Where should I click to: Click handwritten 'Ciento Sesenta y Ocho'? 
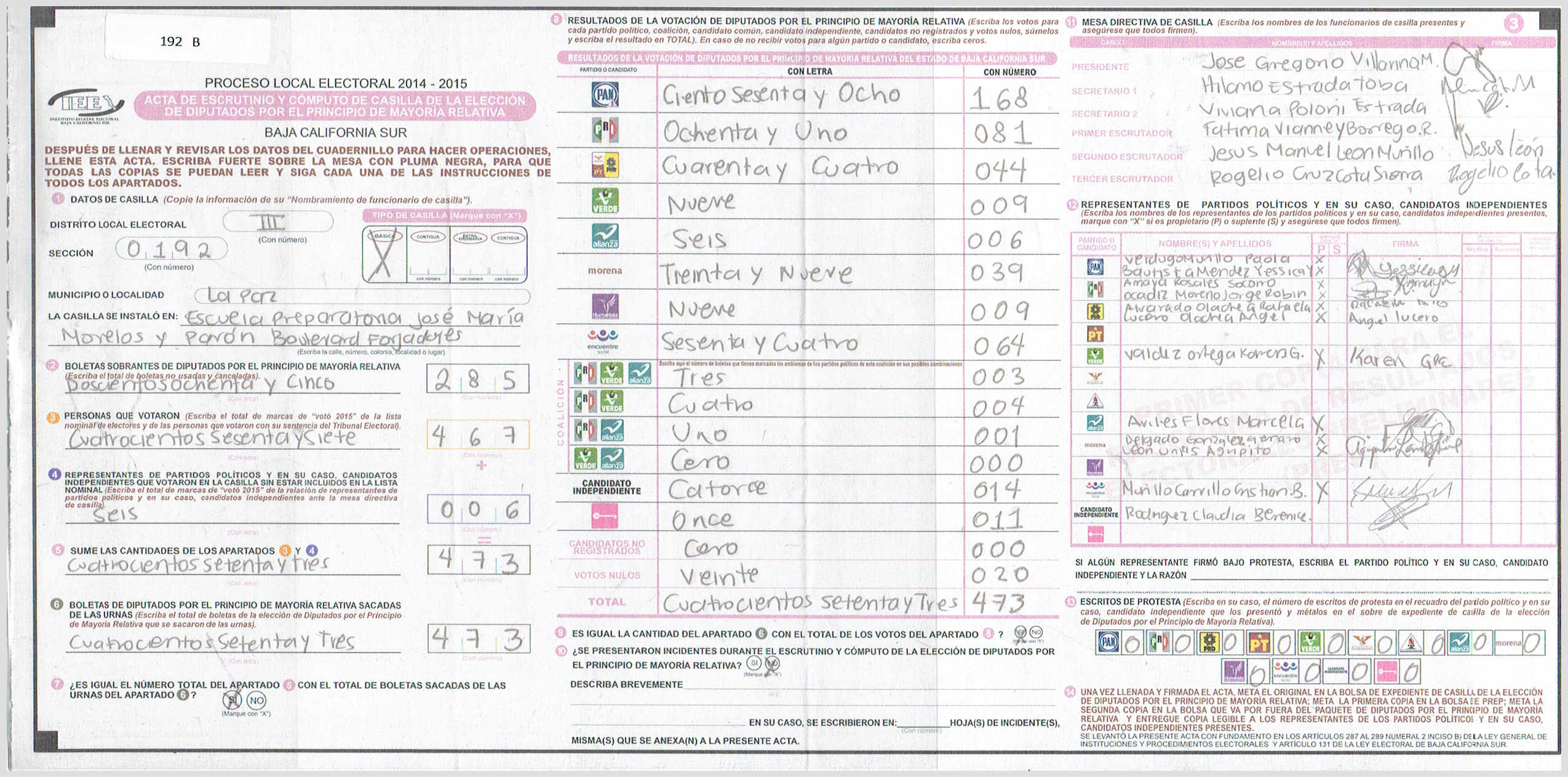point(781,95)
